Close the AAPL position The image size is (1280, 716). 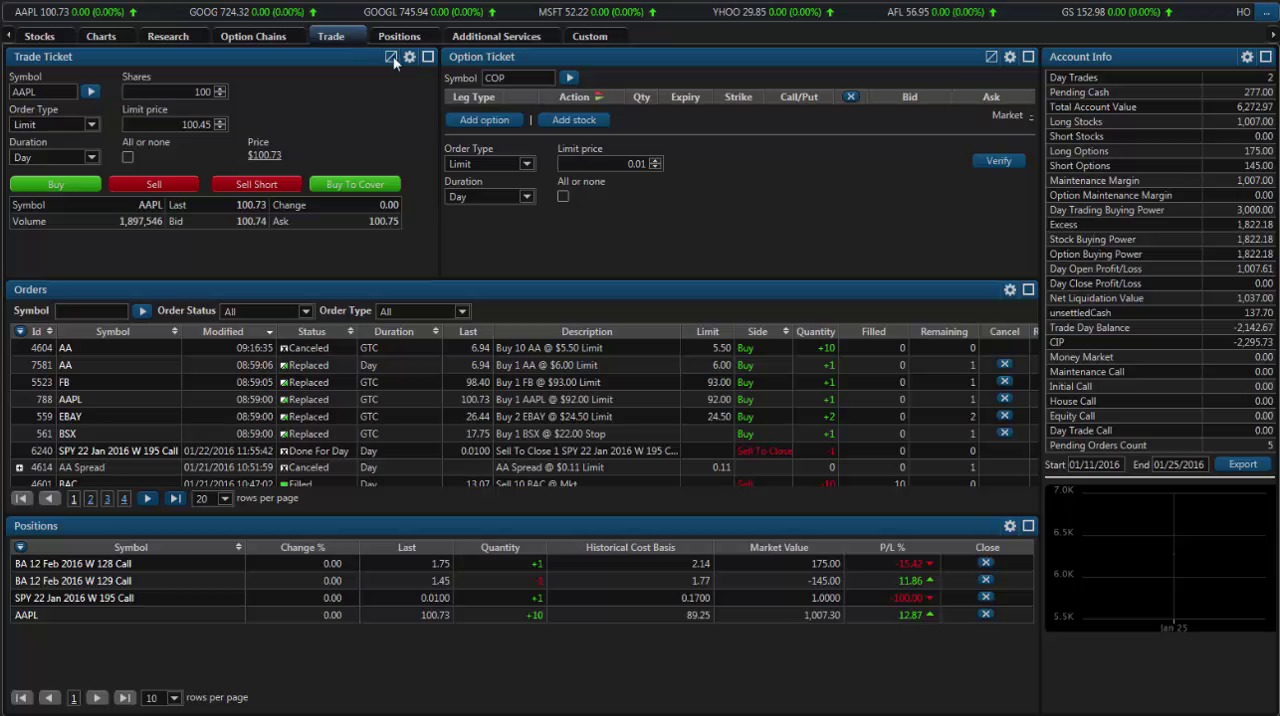(x=985, y=615)
